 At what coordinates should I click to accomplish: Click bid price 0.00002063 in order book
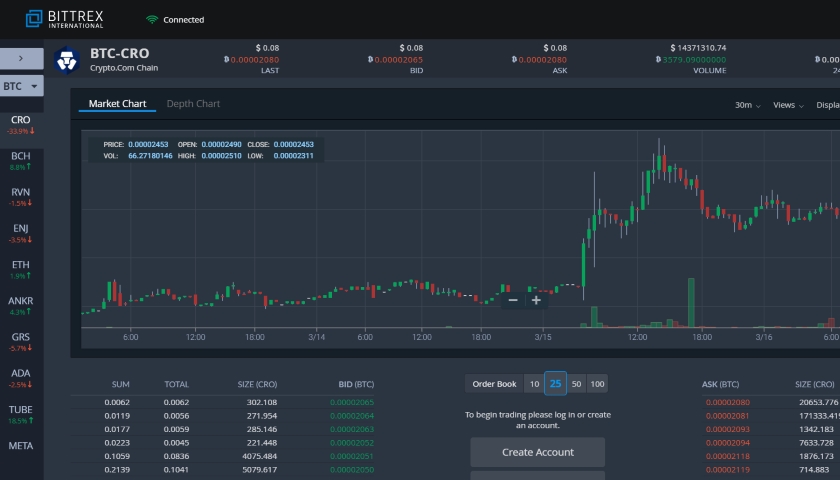(352, 429)
